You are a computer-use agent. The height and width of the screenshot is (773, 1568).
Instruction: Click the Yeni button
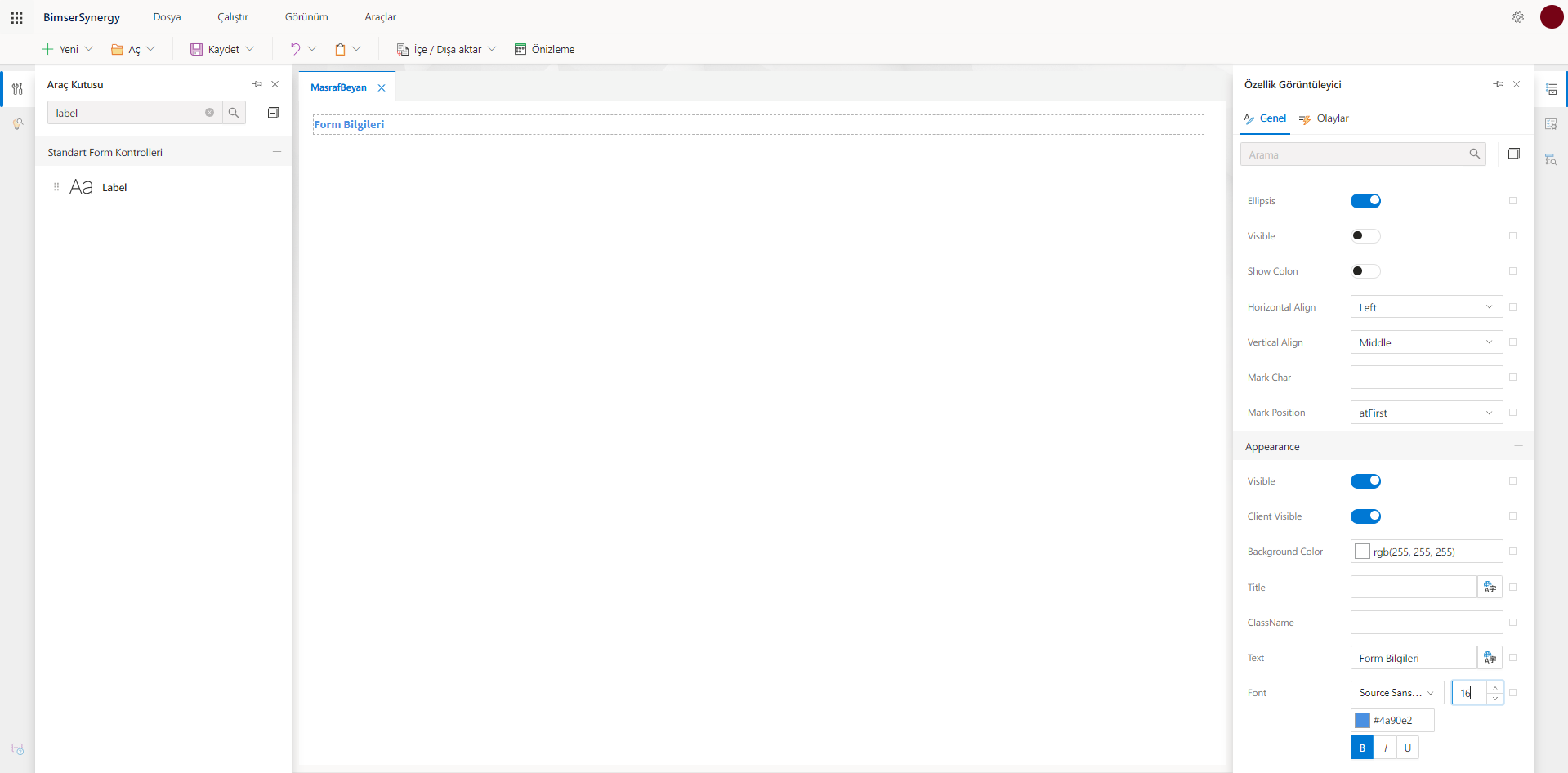60,49
